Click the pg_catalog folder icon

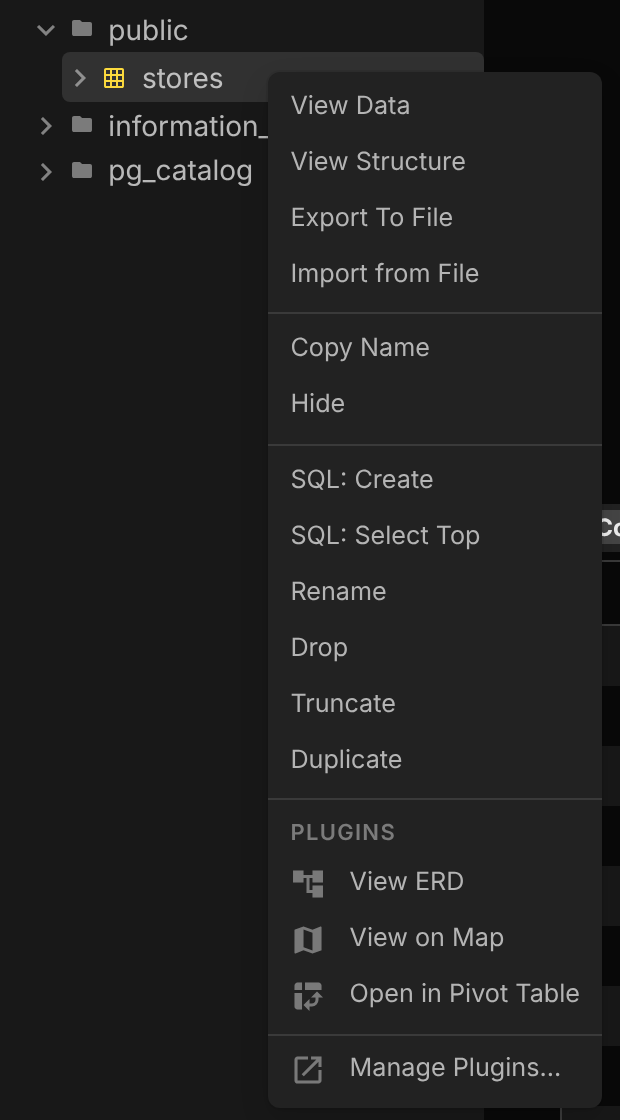(x=82, y=171)
